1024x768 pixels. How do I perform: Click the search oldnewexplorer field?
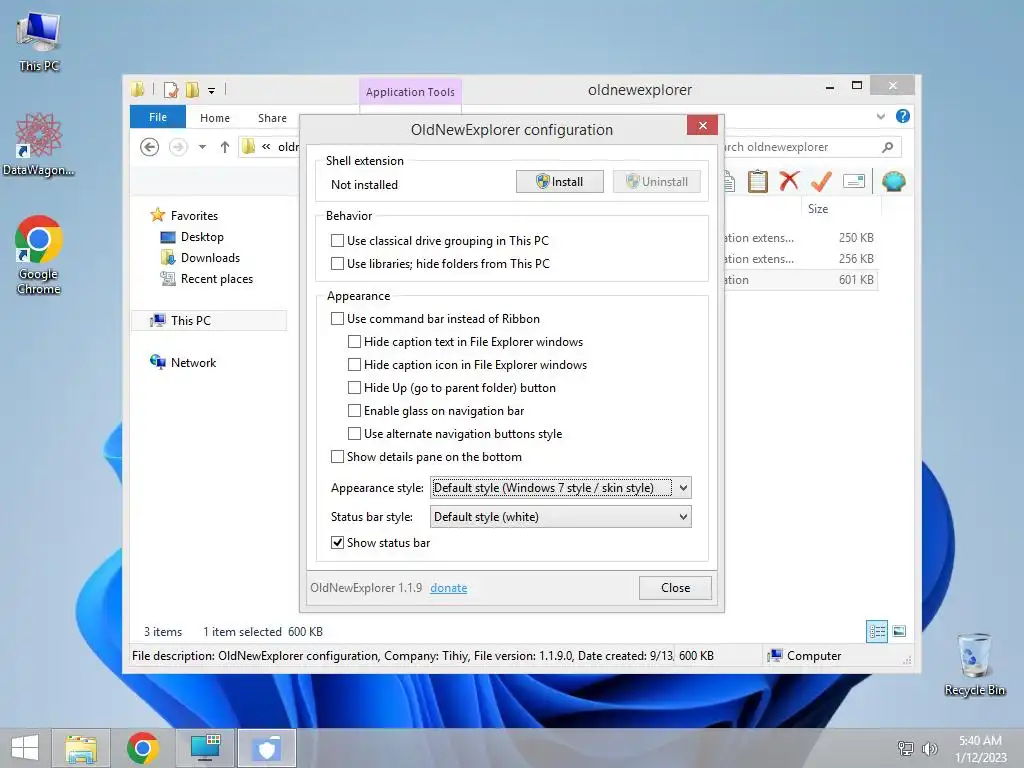800,147
